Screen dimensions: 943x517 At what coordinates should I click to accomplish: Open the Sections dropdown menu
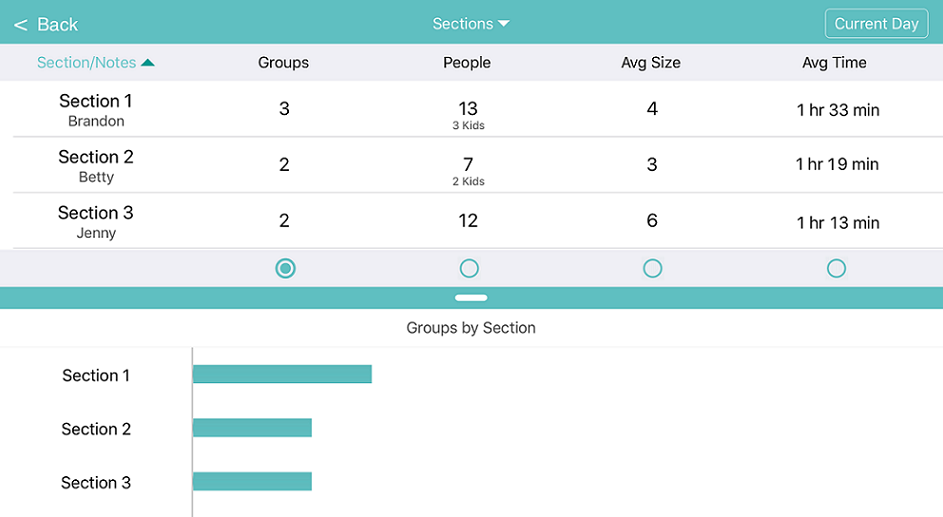(471, 23)
